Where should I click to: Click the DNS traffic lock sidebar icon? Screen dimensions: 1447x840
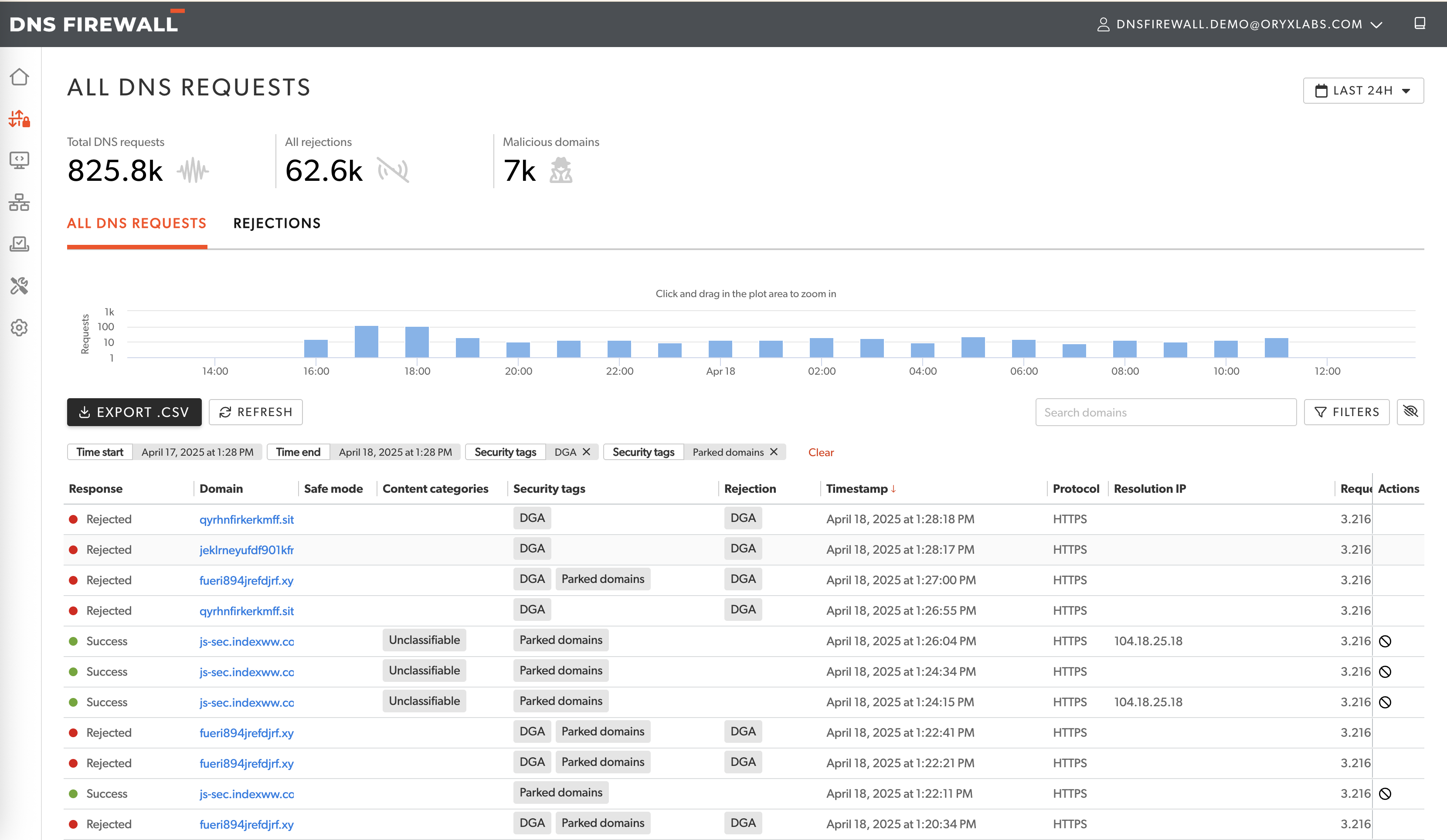(x=19, y=119)
